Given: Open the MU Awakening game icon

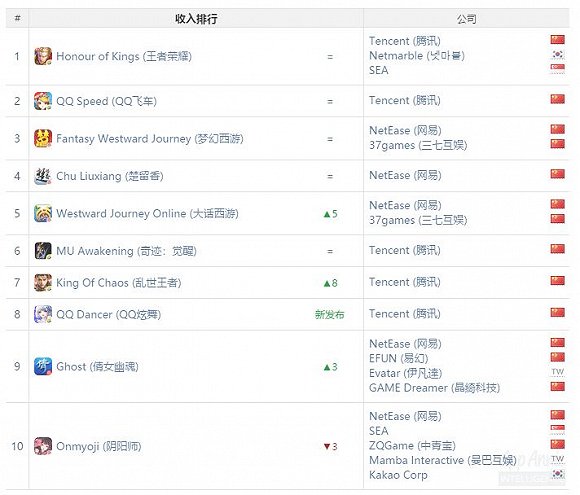Looking at the screenshot, I should pyautogui.click(x=43, y=251).
